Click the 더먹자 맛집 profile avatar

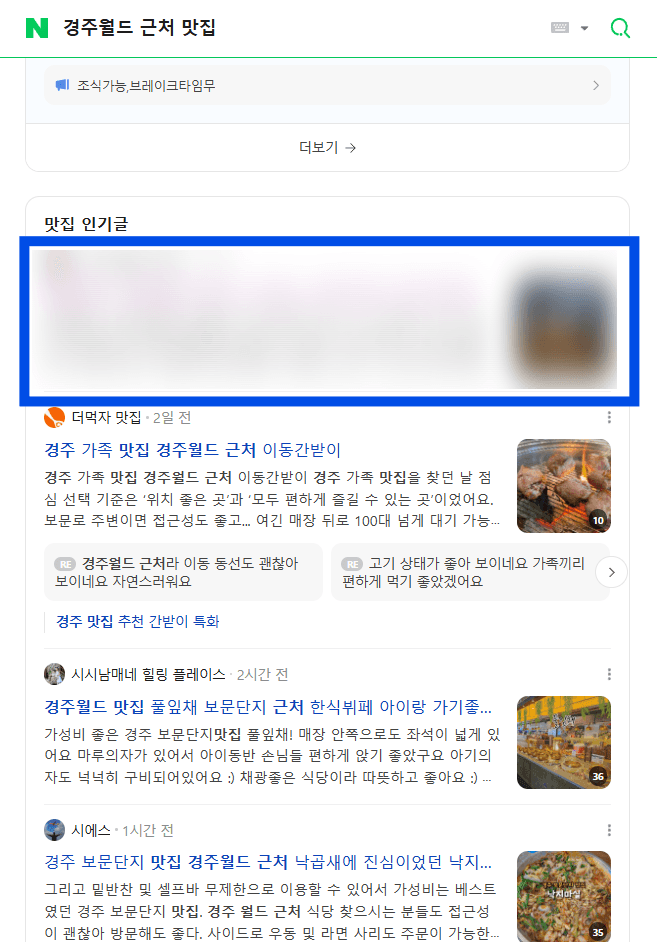(x=55, y=418)
